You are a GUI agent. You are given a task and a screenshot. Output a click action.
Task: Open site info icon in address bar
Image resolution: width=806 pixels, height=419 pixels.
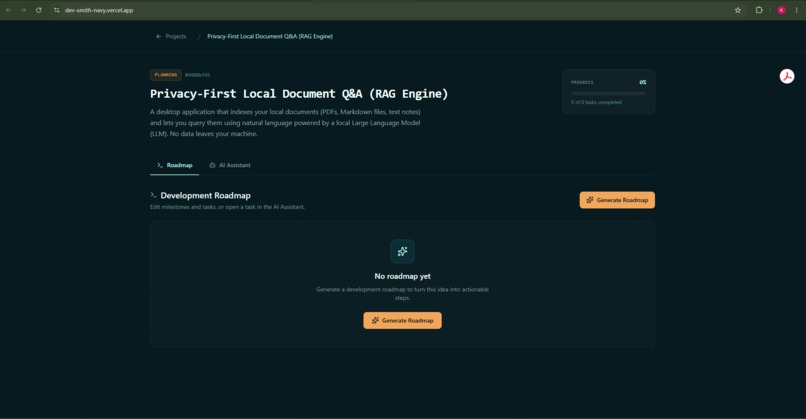pos(57,10)
